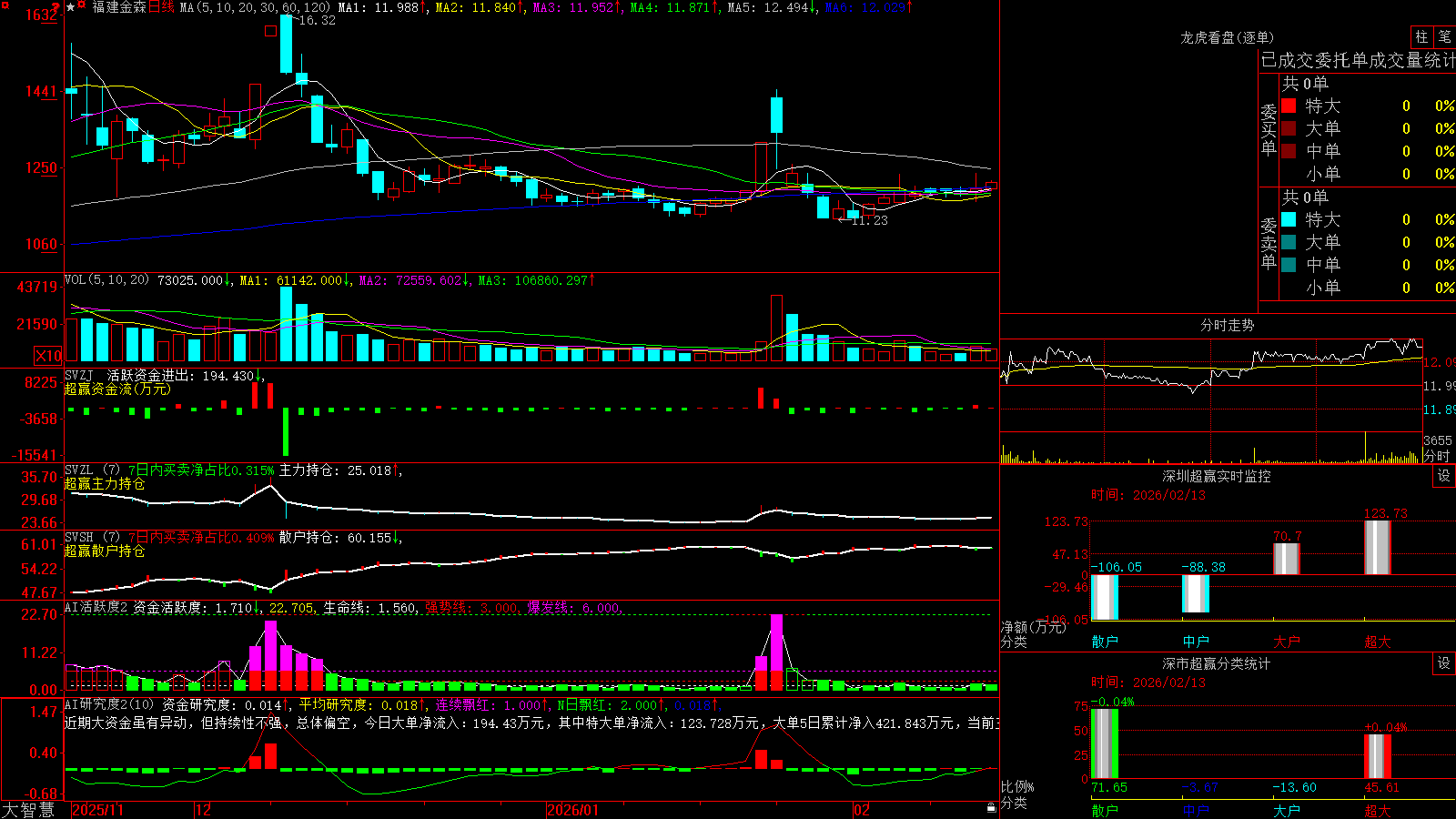Switch to 柱 bar view
Viewport: 1456px width, 819px height.
click(1421, 36)
